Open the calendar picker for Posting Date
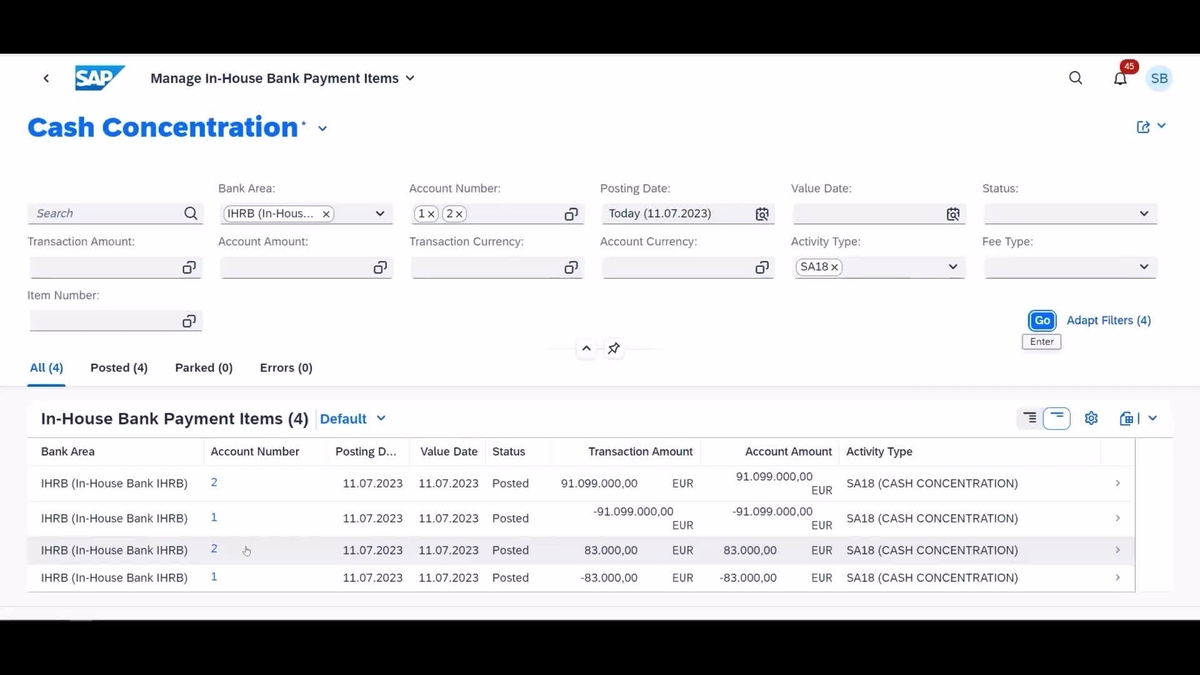This screenshot has height=675, width=1200. click(x=761, y=213)
